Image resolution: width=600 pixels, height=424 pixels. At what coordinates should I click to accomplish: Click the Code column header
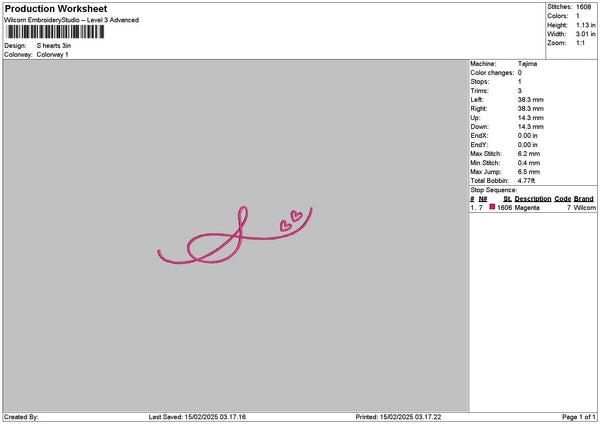(x=562, y=199)
